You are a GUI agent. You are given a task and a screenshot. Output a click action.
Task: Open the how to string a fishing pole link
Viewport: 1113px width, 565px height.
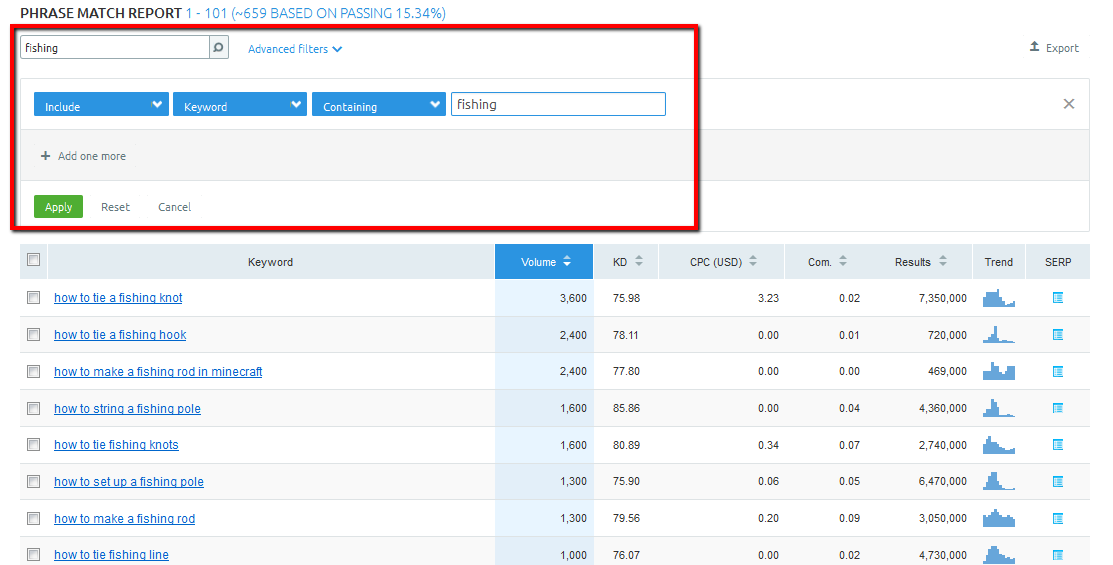[127, 408]
